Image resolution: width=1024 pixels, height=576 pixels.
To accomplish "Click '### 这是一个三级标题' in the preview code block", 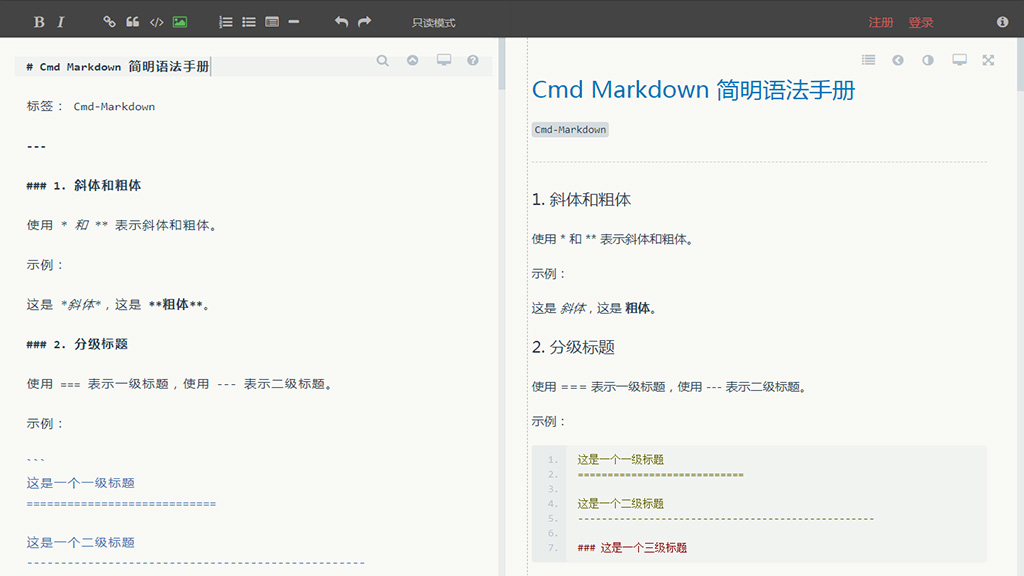I will pyautogui.click(x=632, y=547).
